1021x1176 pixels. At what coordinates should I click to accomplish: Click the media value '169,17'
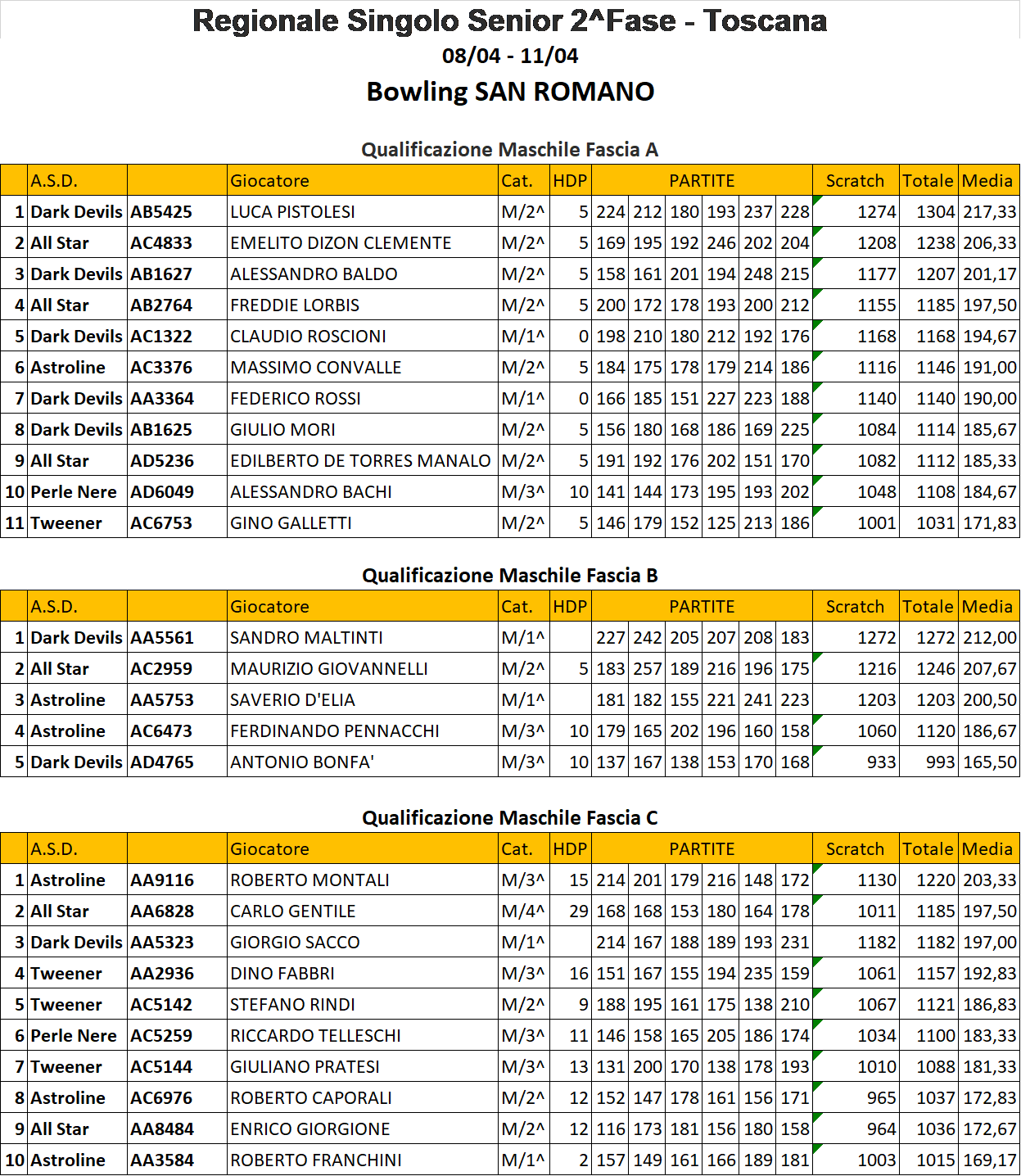tap(990, 1160)
